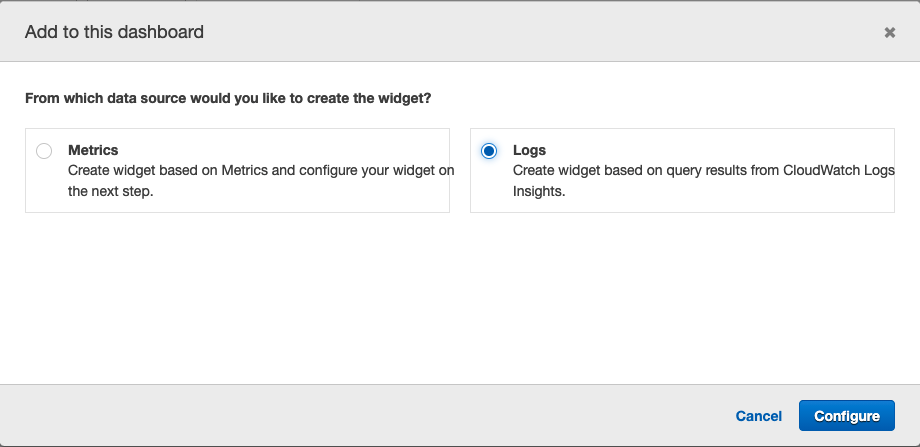The image size is (920, 447).
Task: Select the Logs radio button
Action: [488, 151]
